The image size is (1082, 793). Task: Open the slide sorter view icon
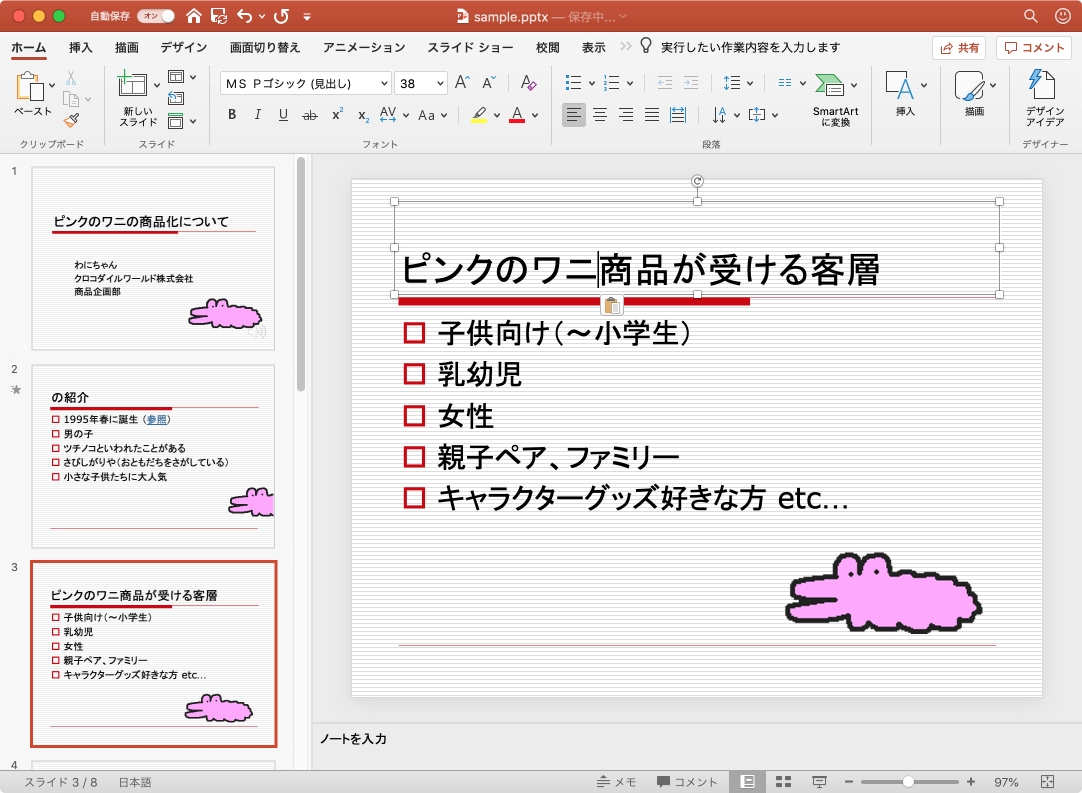[784, 781]
